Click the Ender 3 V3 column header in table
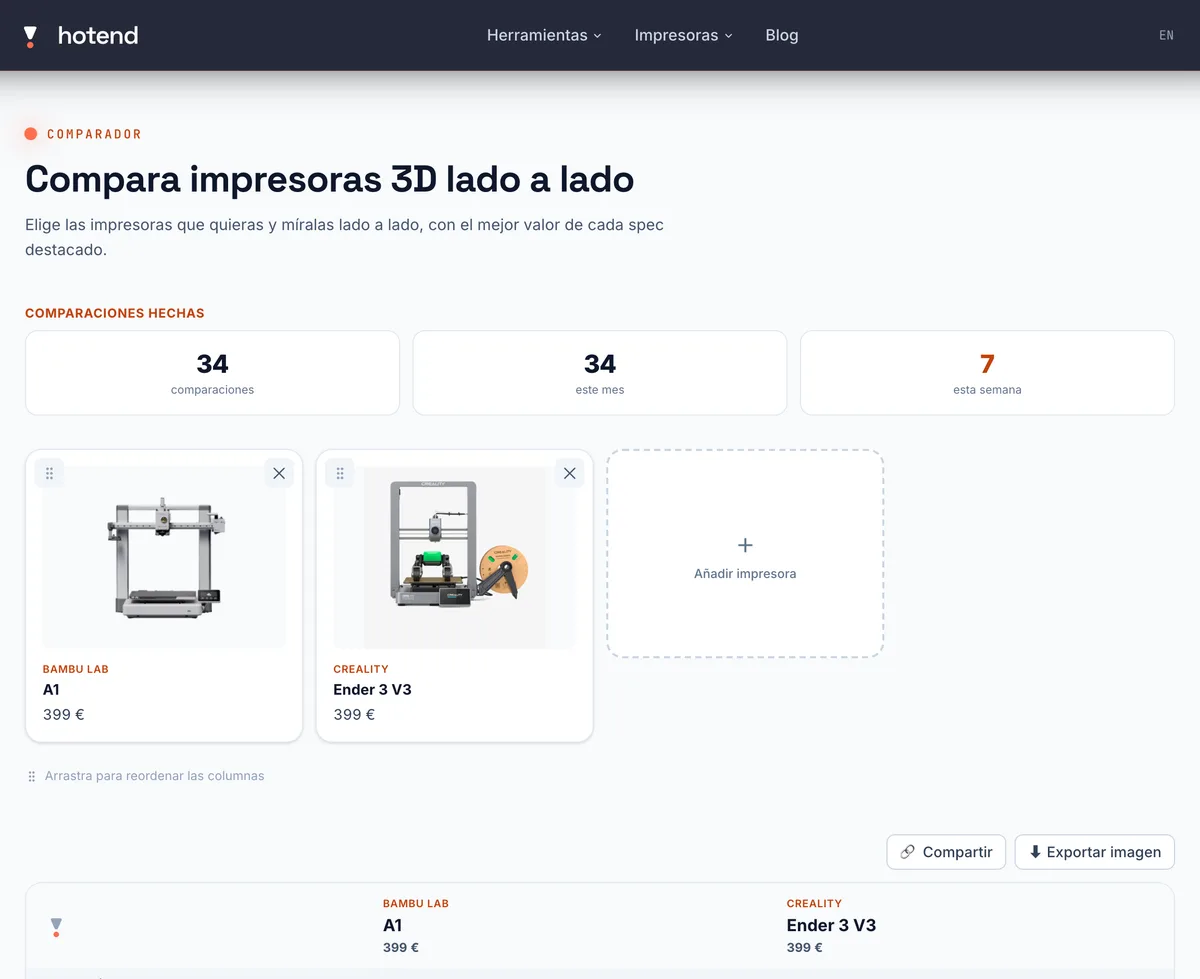The width and height of the screenshot is (1200, 979). (831, 925)
